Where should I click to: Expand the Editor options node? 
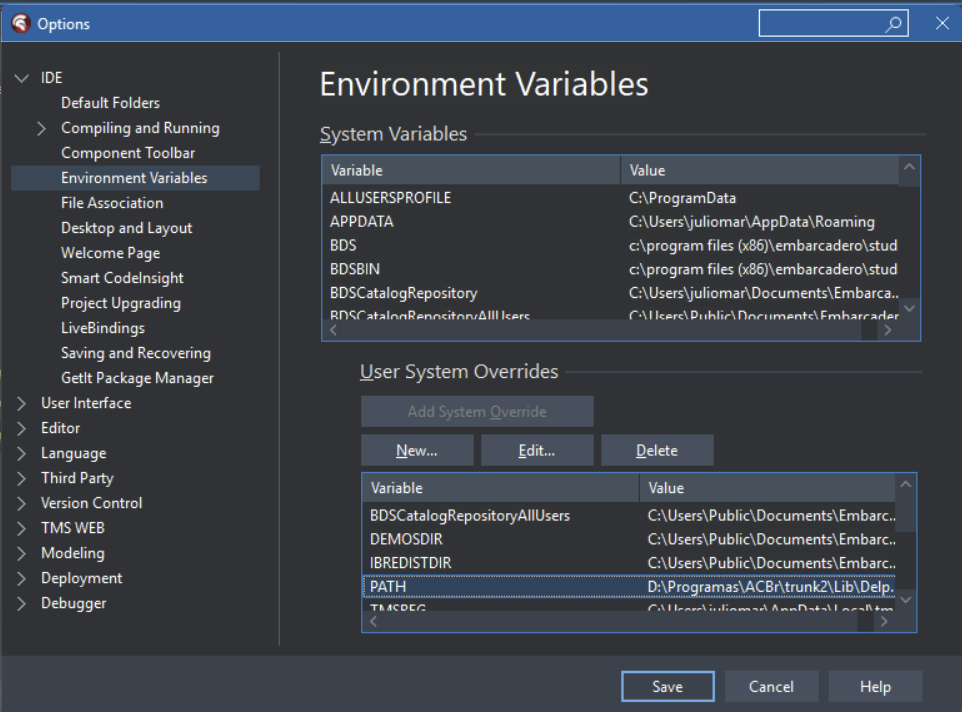[x=21, y=428]
